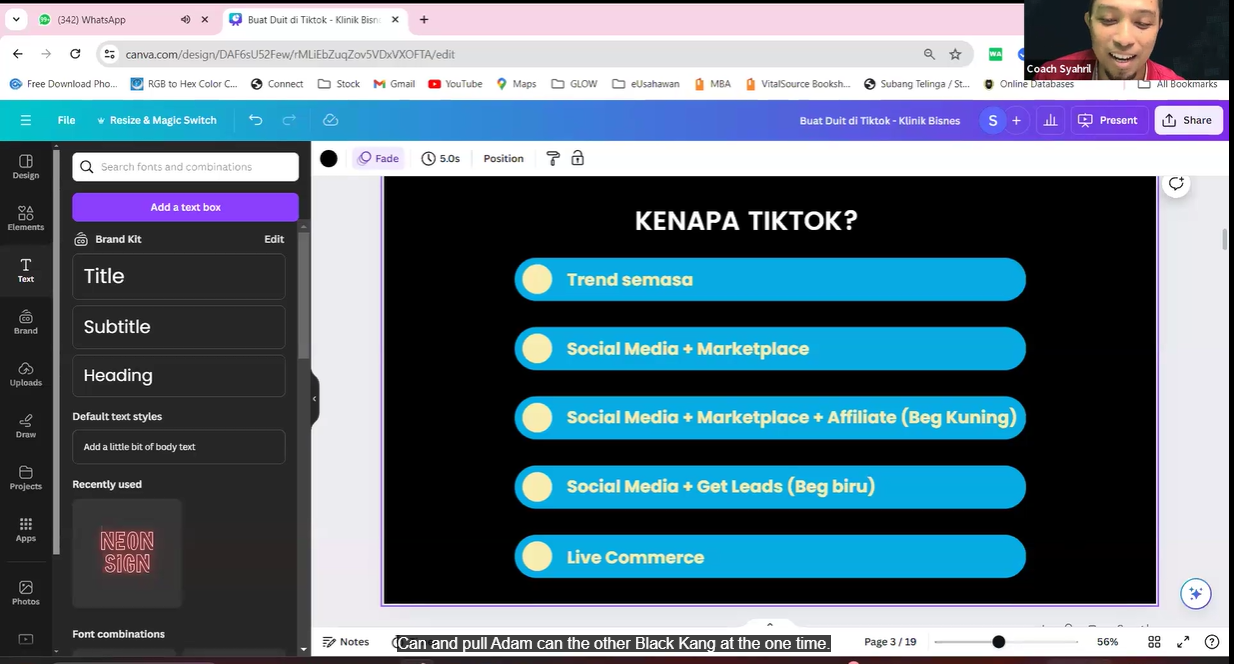This screenshot has height=664, width=1234.
Task: Open the comment bubble icon on the slide
Action: coord(1176,184)
